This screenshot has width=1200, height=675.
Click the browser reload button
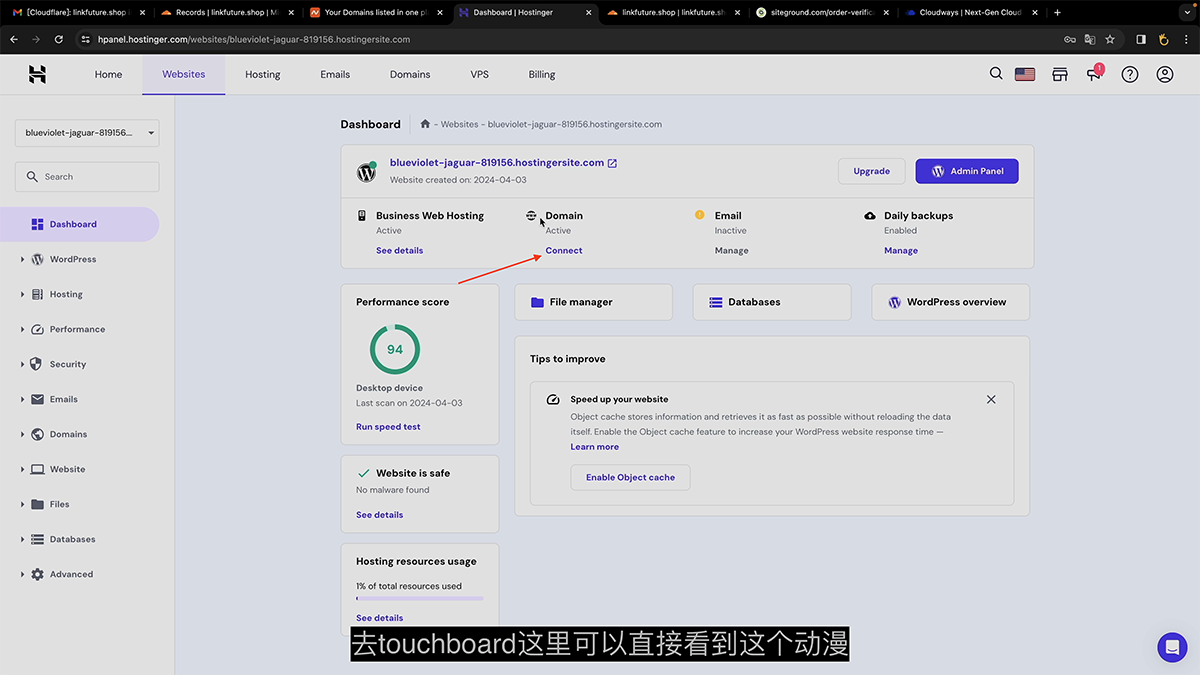tap(59, 39)
